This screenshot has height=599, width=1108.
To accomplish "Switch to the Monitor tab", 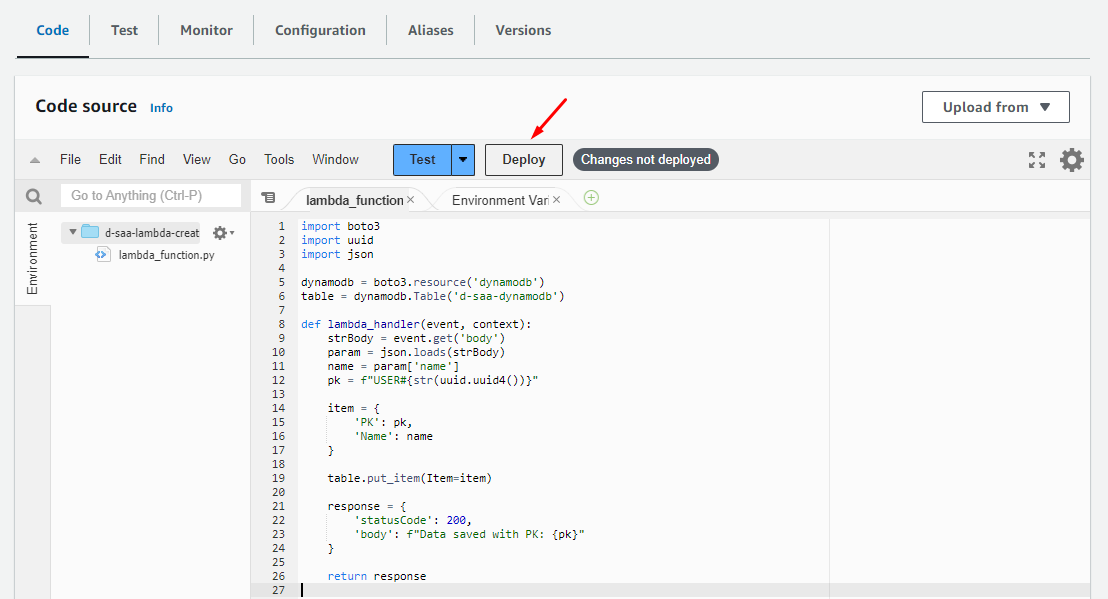I will [206, 30].
